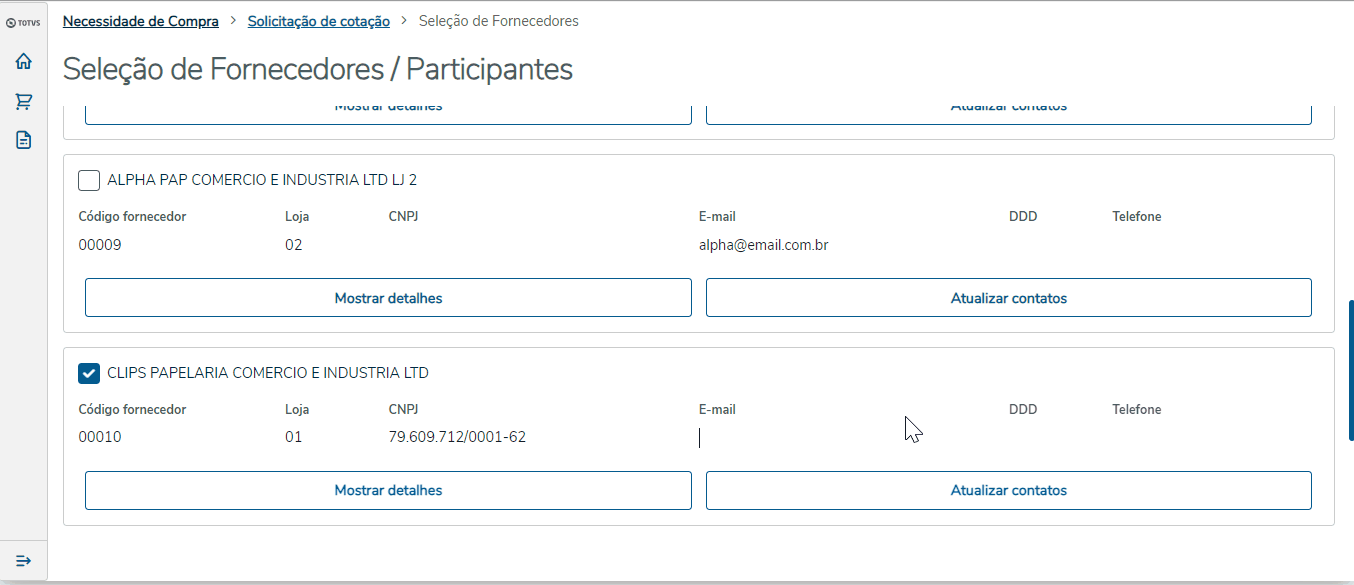Update contacts for ALPHA PAP supplier

1008,298
